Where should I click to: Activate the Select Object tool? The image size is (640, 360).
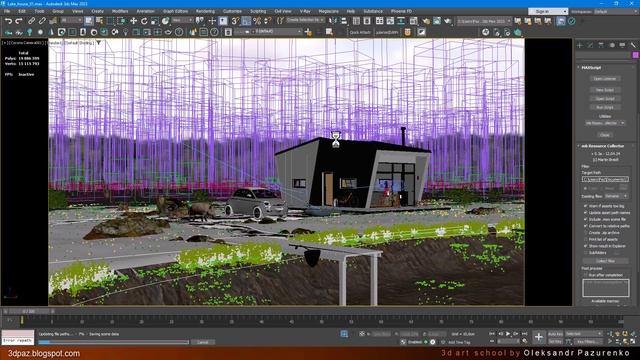pos(89,21)
